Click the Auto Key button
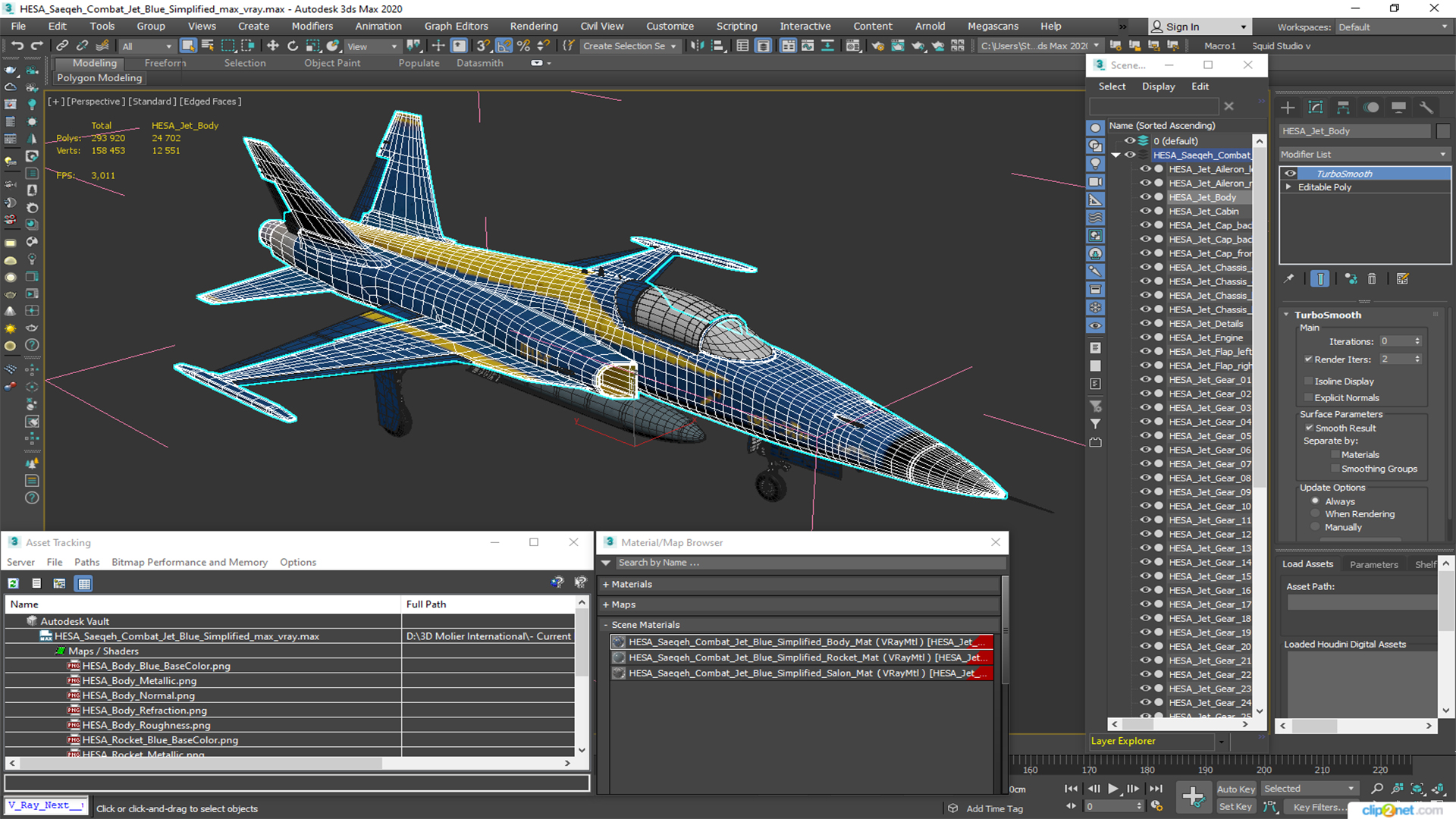This screenshot has height=819, width=1456. [1235, 789]
